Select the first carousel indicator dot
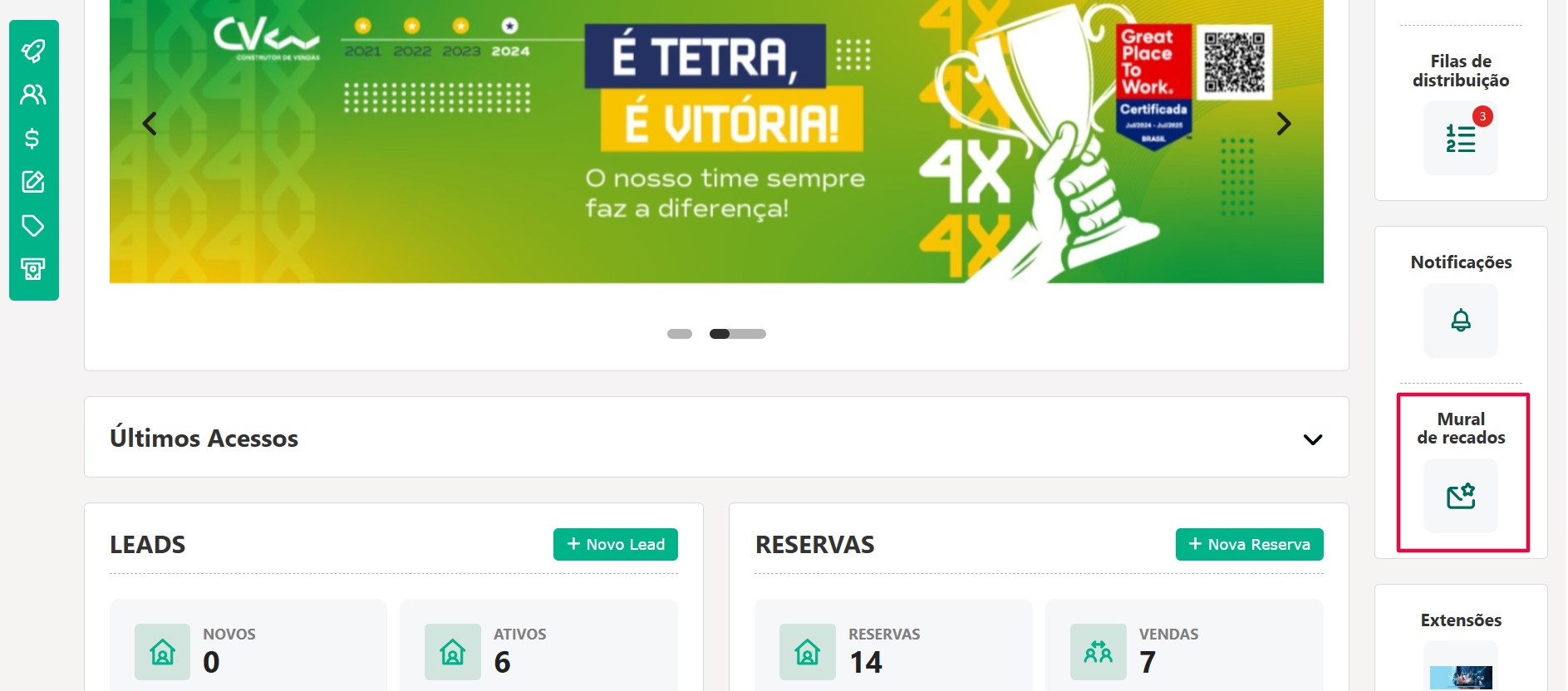The height and width of the screenshot is (691, 1568). (680, 334)
